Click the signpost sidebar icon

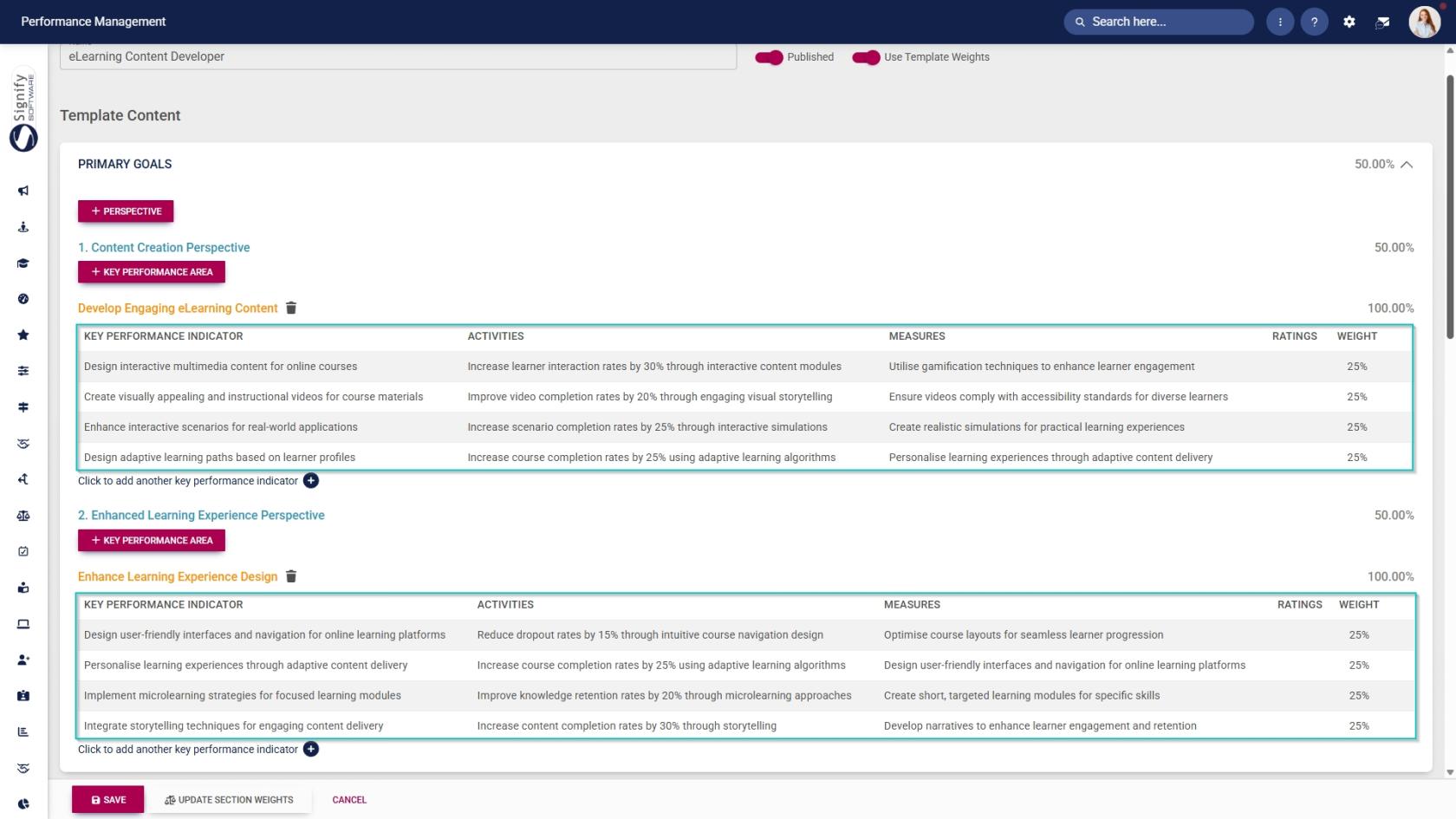pyautogui.click(x=23, y=407)
